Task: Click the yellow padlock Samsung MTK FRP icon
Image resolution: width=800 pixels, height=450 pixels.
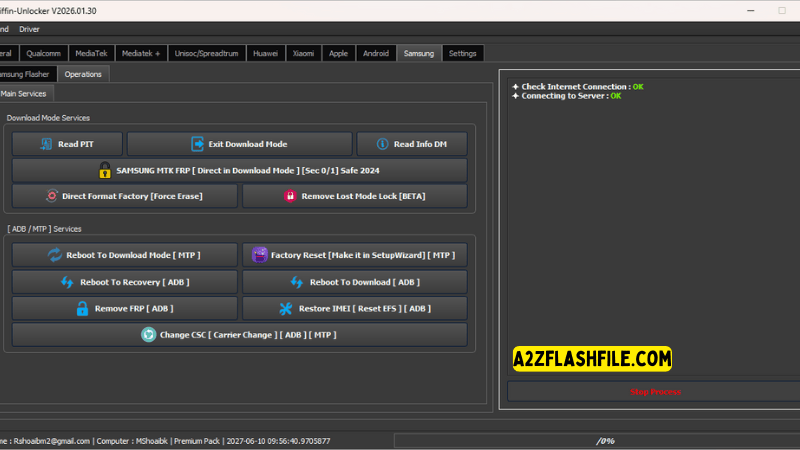Action: 105,170
